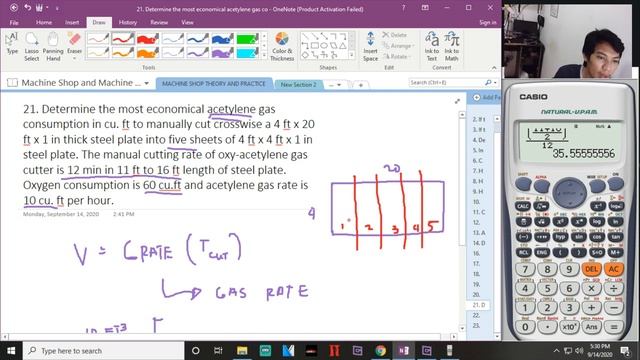This screenshot has width=640, height=360.
Task: Choose the purple marker pen
Action: 222,52
